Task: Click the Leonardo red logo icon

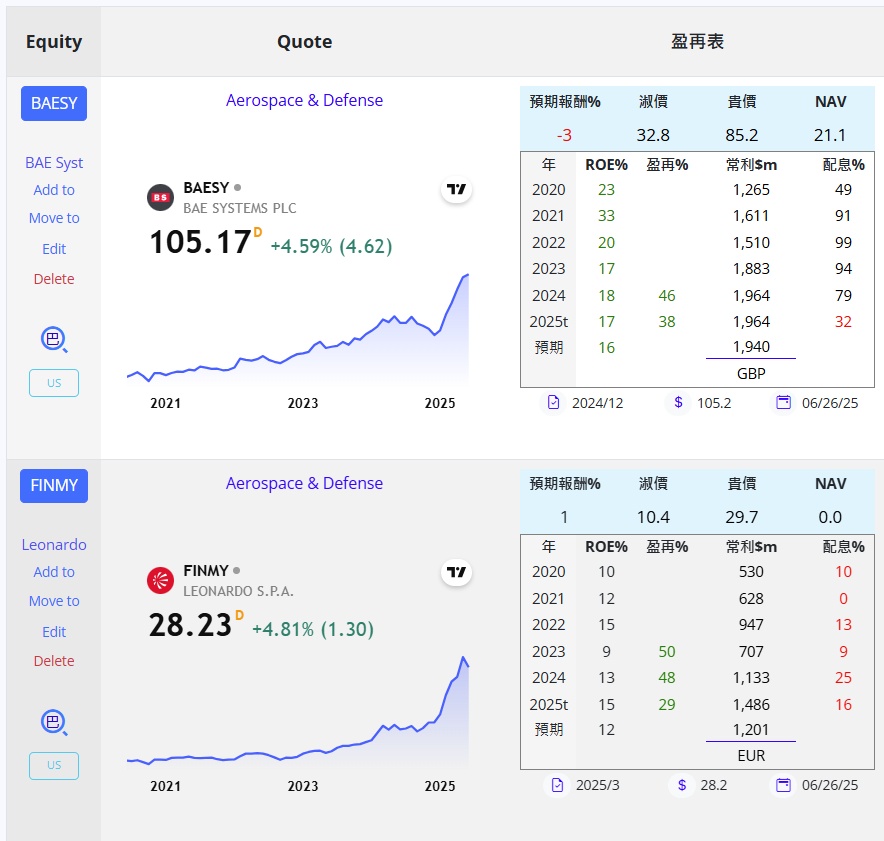Action: click(x=161, y=580)
